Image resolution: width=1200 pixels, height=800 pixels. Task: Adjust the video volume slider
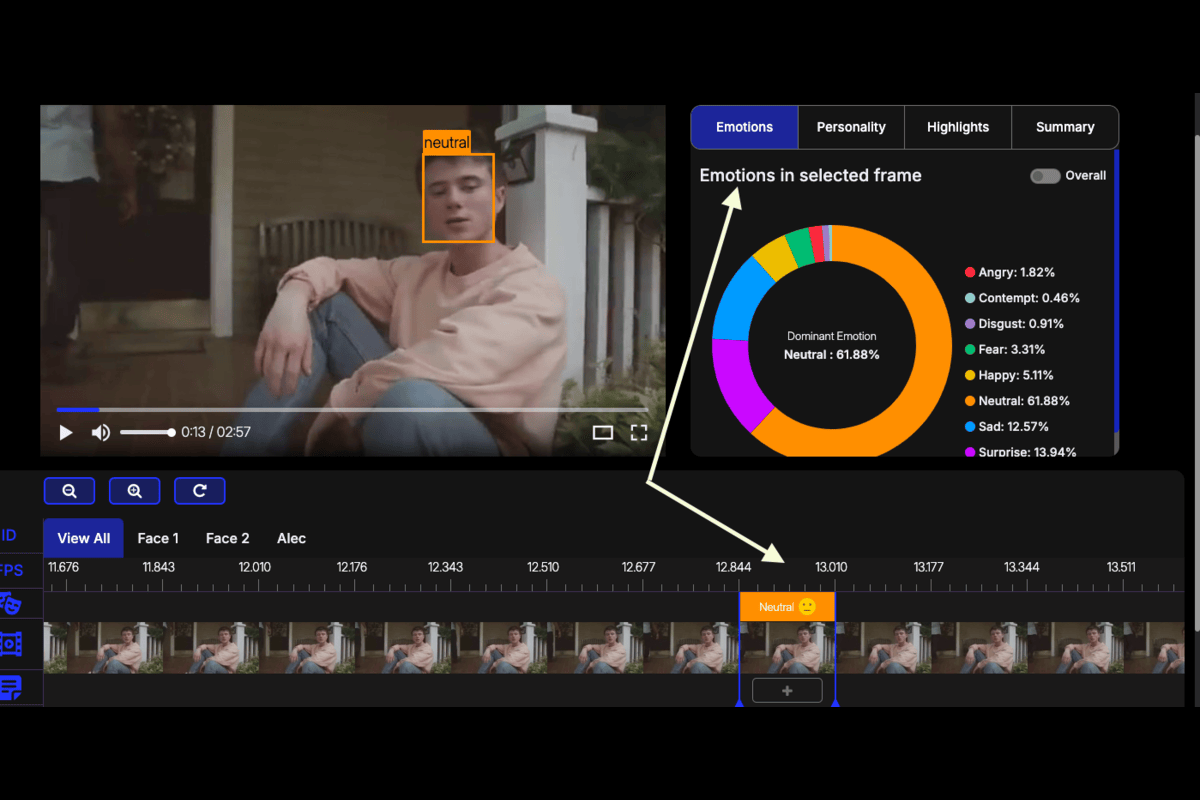(147, 433)
